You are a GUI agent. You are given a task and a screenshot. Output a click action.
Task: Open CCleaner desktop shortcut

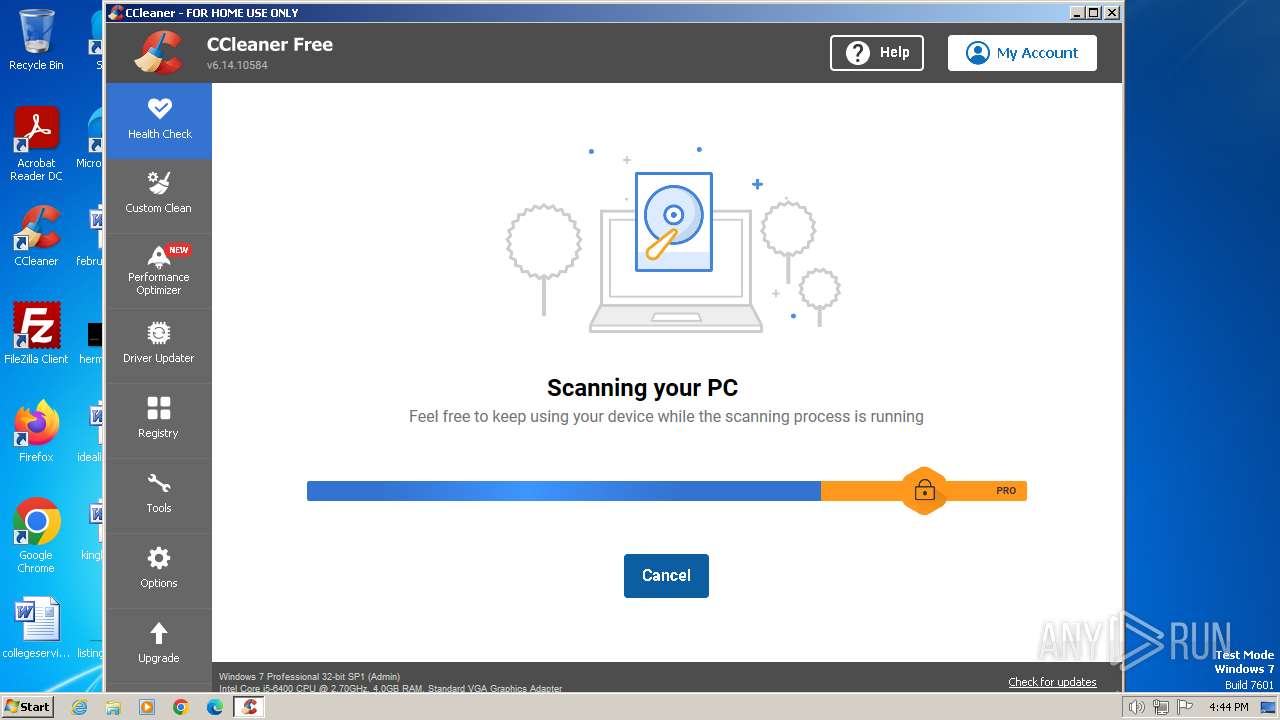coord(36,236)
